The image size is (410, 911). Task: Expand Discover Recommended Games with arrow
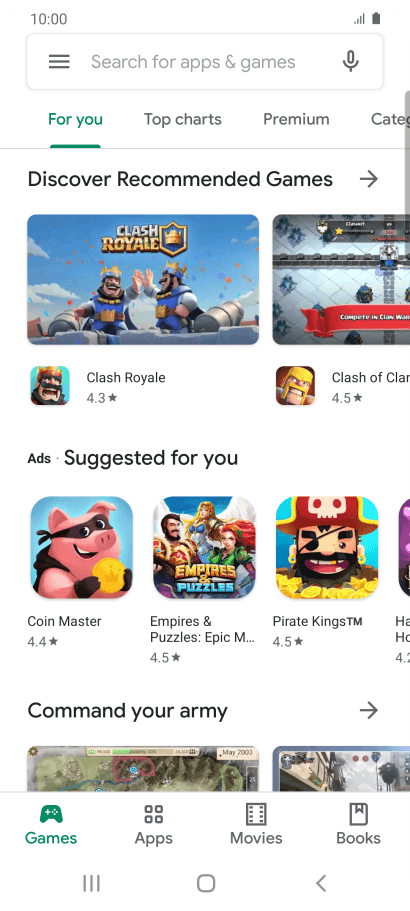pos(369,179)
